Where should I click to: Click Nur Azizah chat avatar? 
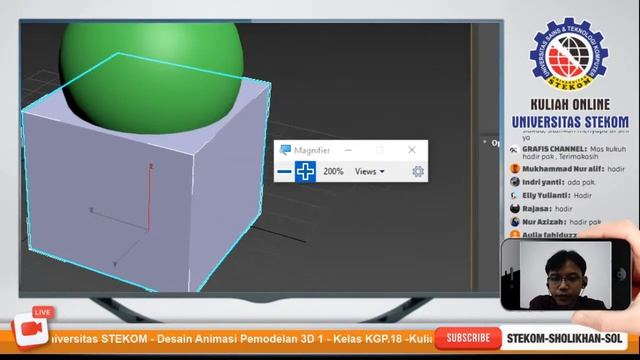515,222
